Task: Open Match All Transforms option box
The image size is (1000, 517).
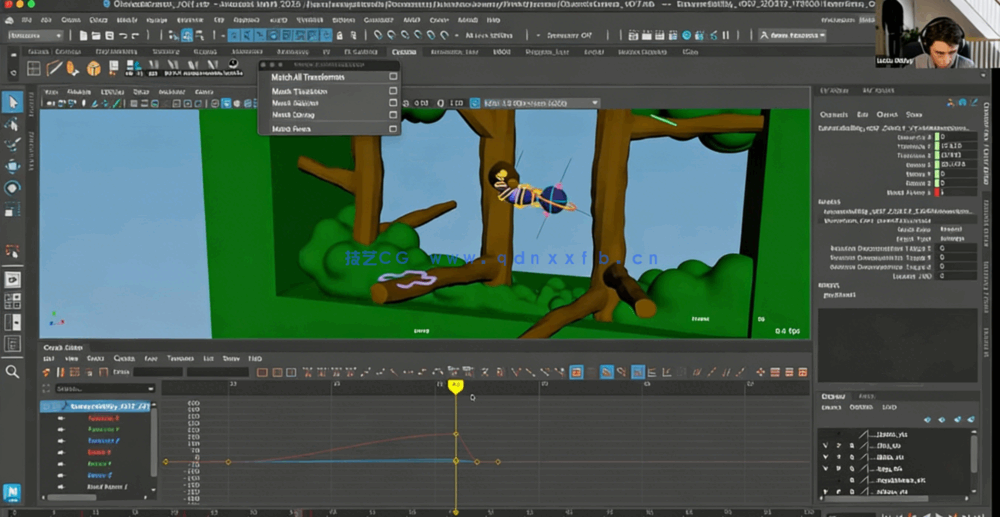Action: coord(393,77)
